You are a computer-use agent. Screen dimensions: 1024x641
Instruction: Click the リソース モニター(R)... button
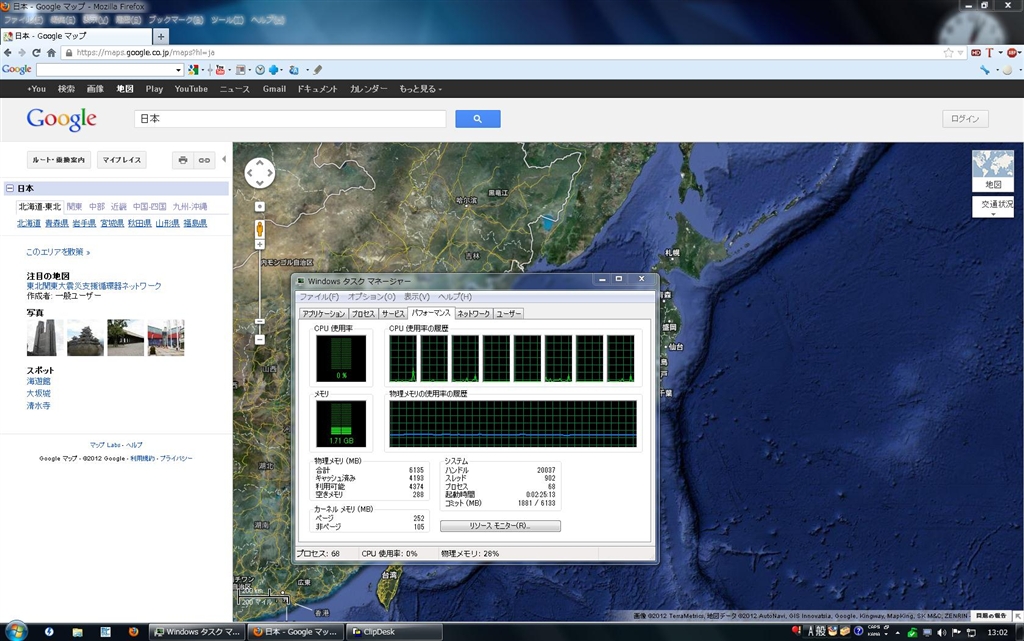coord(500,526)
